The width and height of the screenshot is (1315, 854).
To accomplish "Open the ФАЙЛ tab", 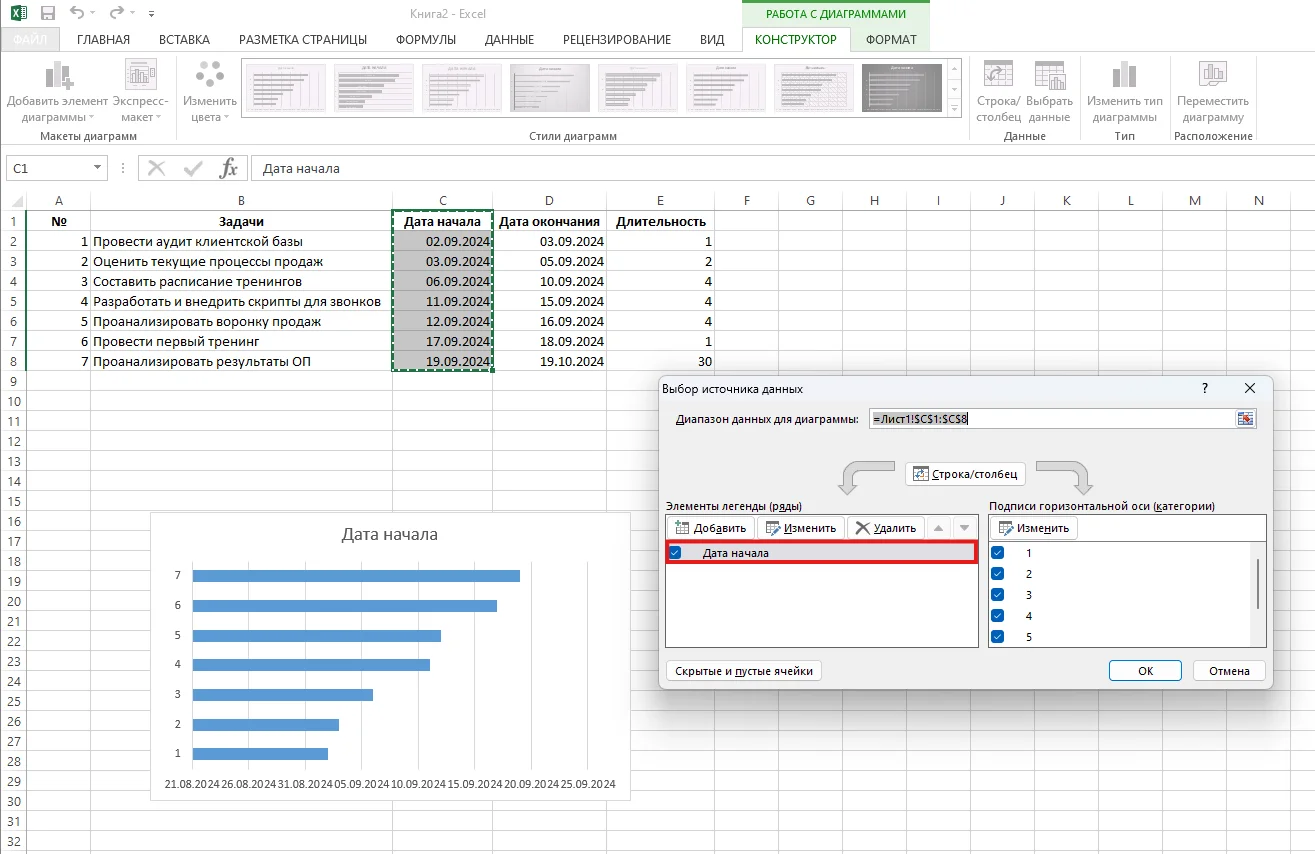I will pyautogui.click(x=30, y=40).
